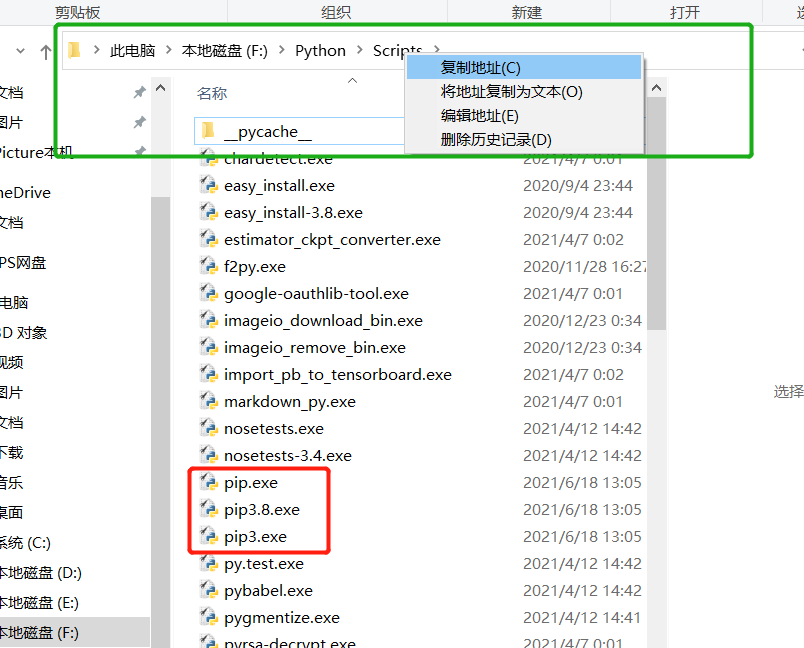Select 编辑地址(E) in context menu
This screenshot has height=648, width=804.
point(479,116)
